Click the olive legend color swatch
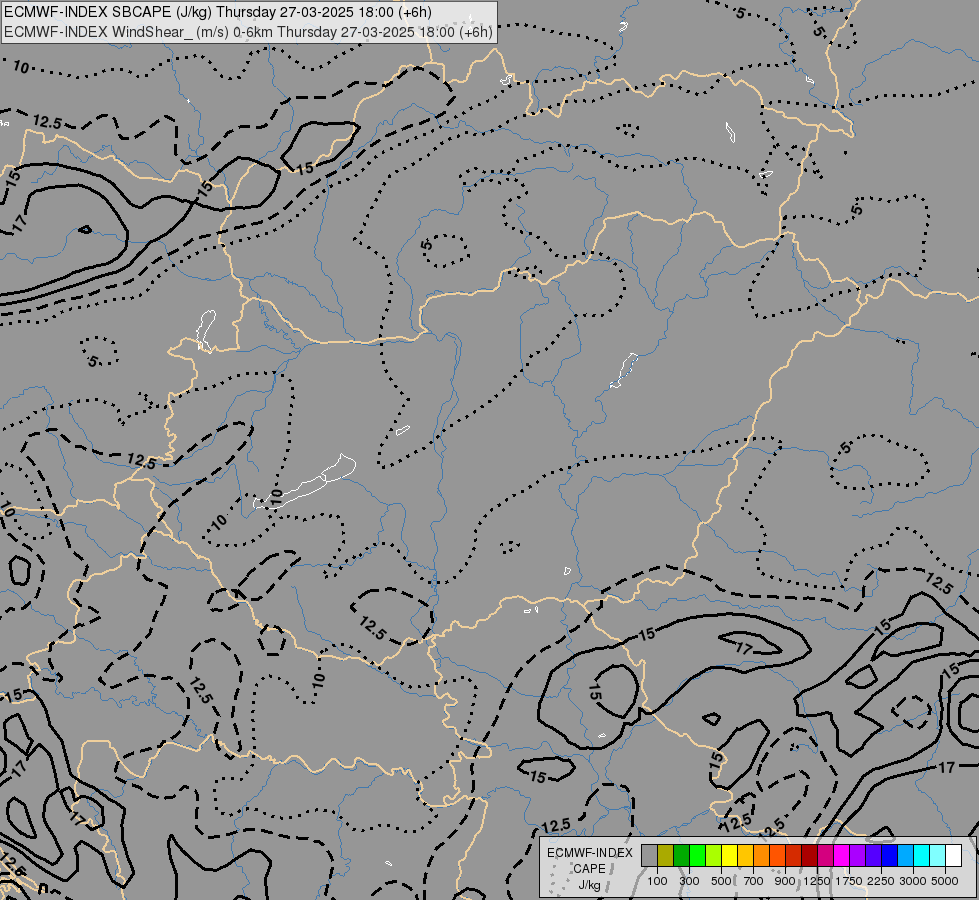979x900 pixels. point(666,856)
